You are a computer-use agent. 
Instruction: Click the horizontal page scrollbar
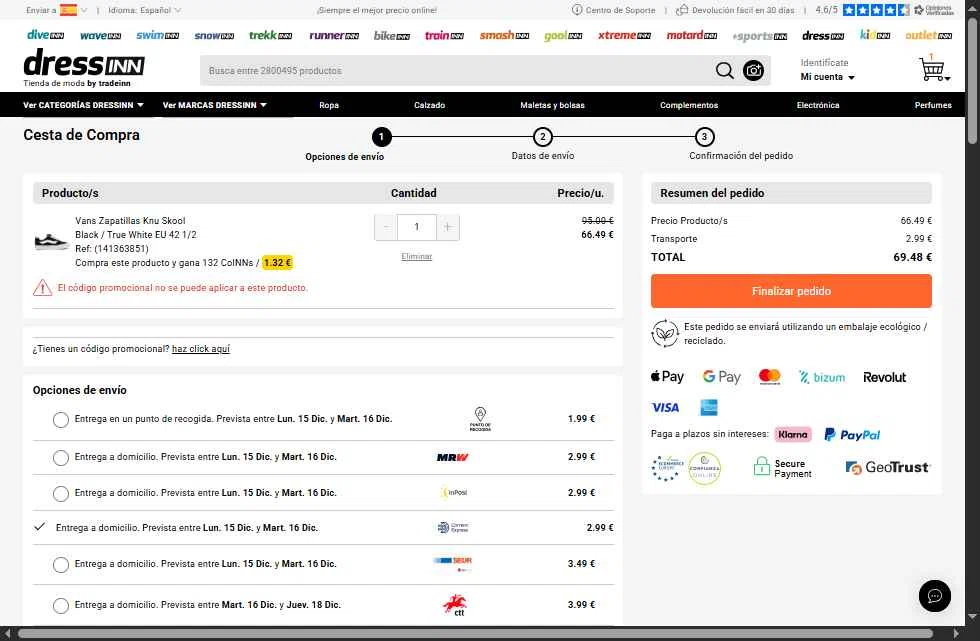[475, 634]
